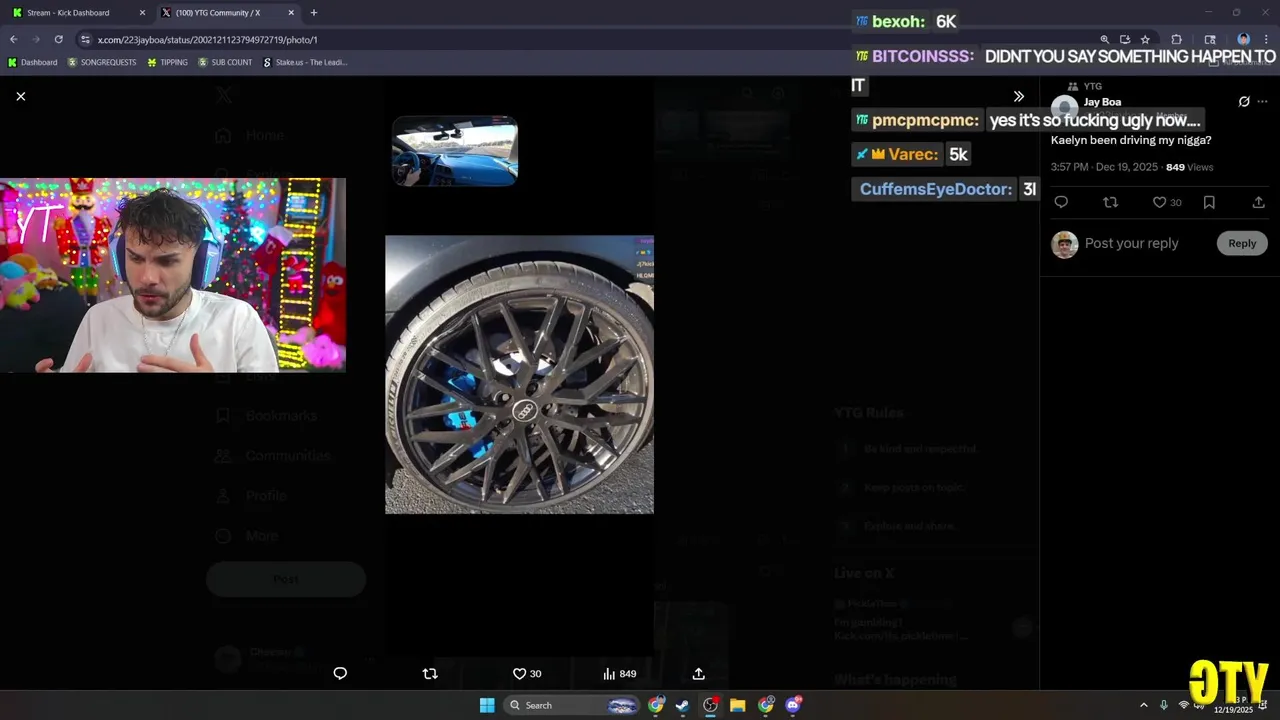Click the share icon in the post sidebar
The image size is (1280, 720).
coord(1258,202)
